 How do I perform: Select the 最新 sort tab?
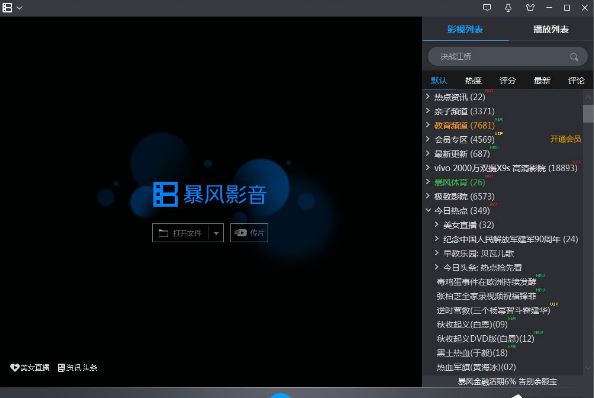point(542,80)
